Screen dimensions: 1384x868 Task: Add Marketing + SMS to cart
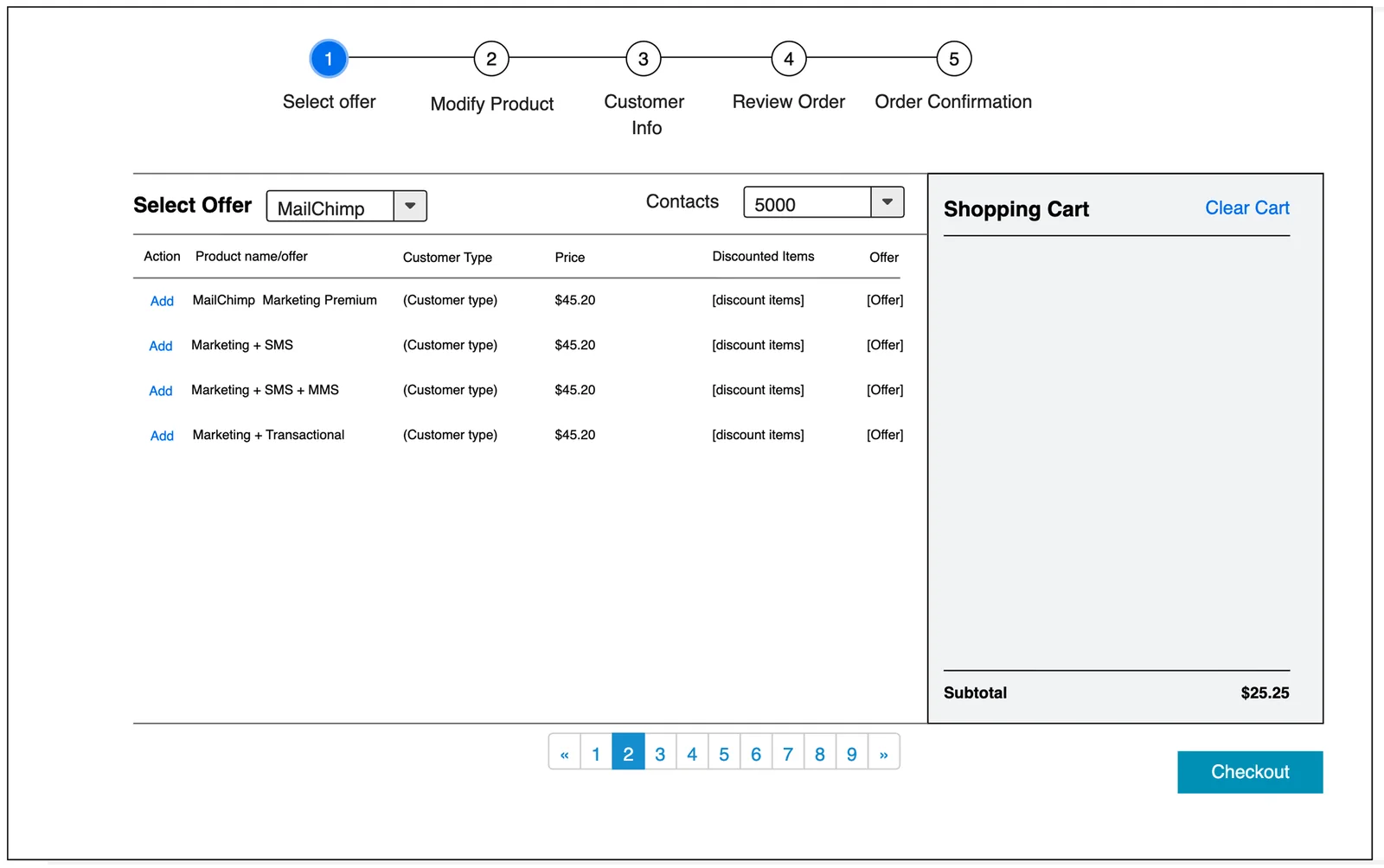point(161,346)
